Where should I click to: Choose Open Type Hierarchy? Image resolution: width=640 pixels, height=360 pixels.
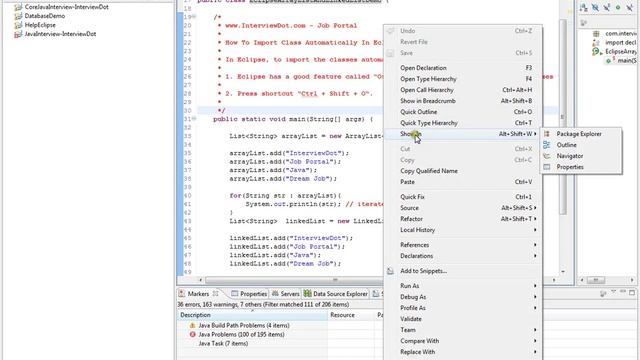click(463, 79)
